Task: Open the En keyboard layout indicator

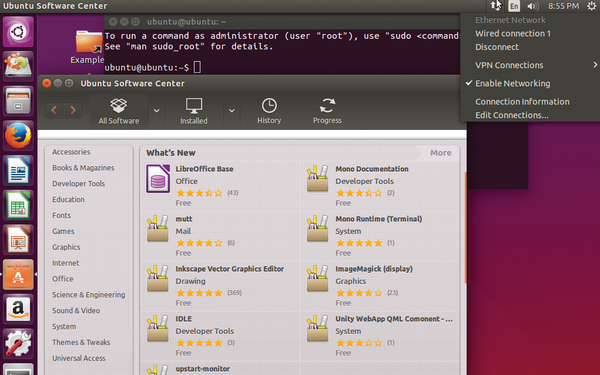Action: [x=514, y=6]
